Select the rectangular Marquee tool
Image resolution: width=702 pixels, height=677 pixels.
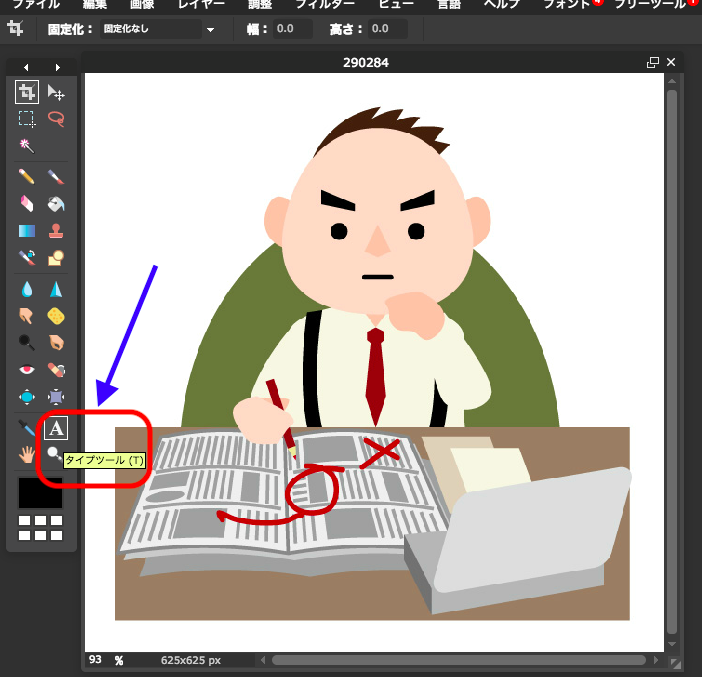click(27, 119)
